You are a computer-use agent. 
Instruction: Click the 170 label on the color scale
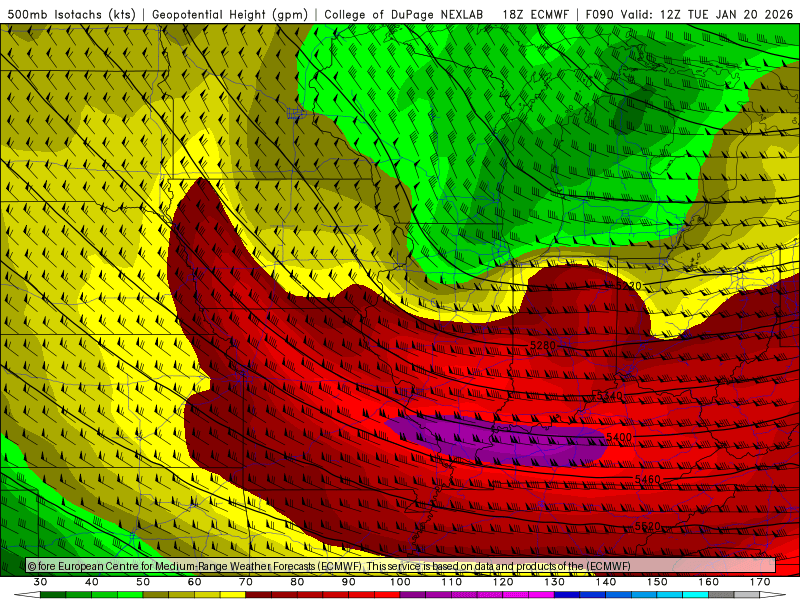(x=760, y=582)
